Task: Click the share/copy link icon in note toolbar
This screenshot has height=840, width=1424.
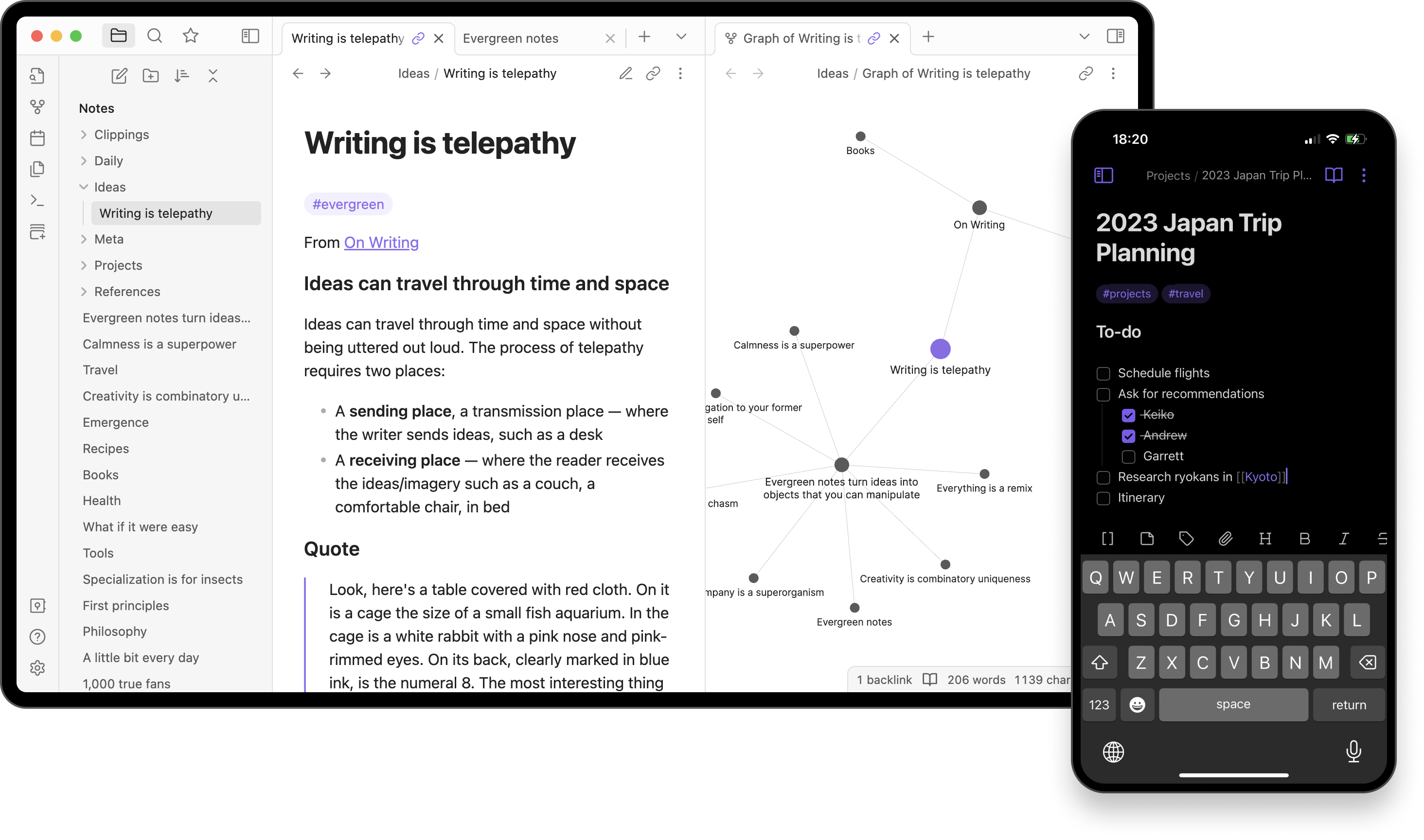Action: coord(652,73)
